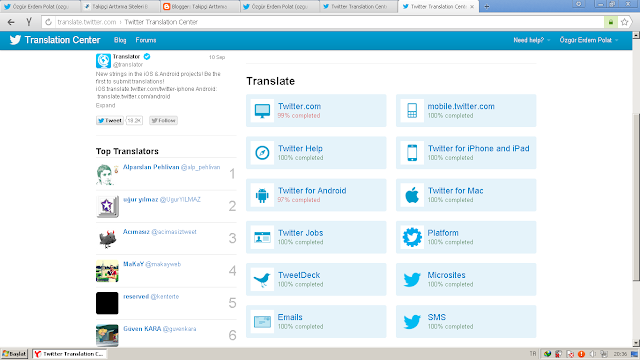Click the browser back arrow
The height and width of the screenshot is (360, 640).
tap(11, 22)
